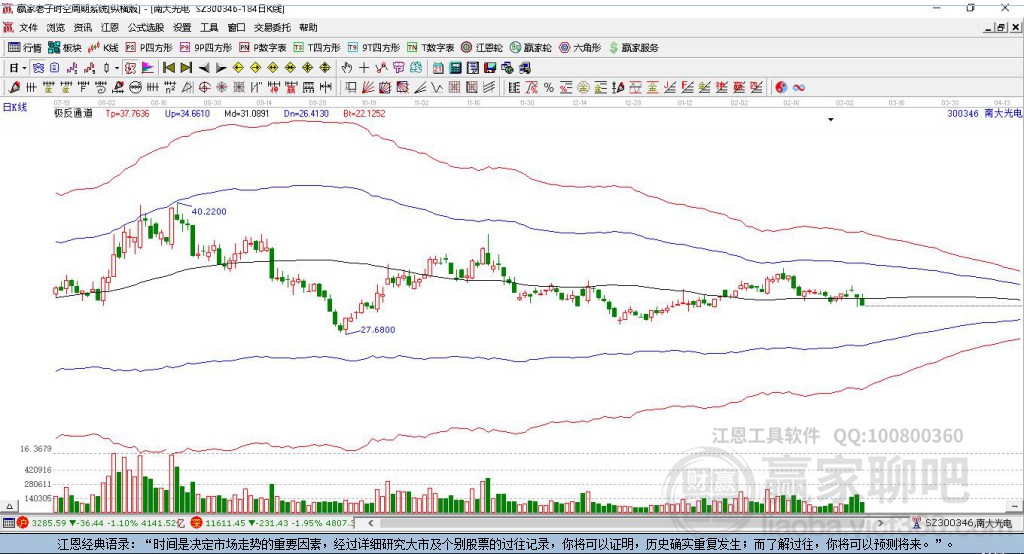1024x554 pixels.
Task: Open the 交易委托 menu
Action: pyautogui.click(x=272, y=27)
